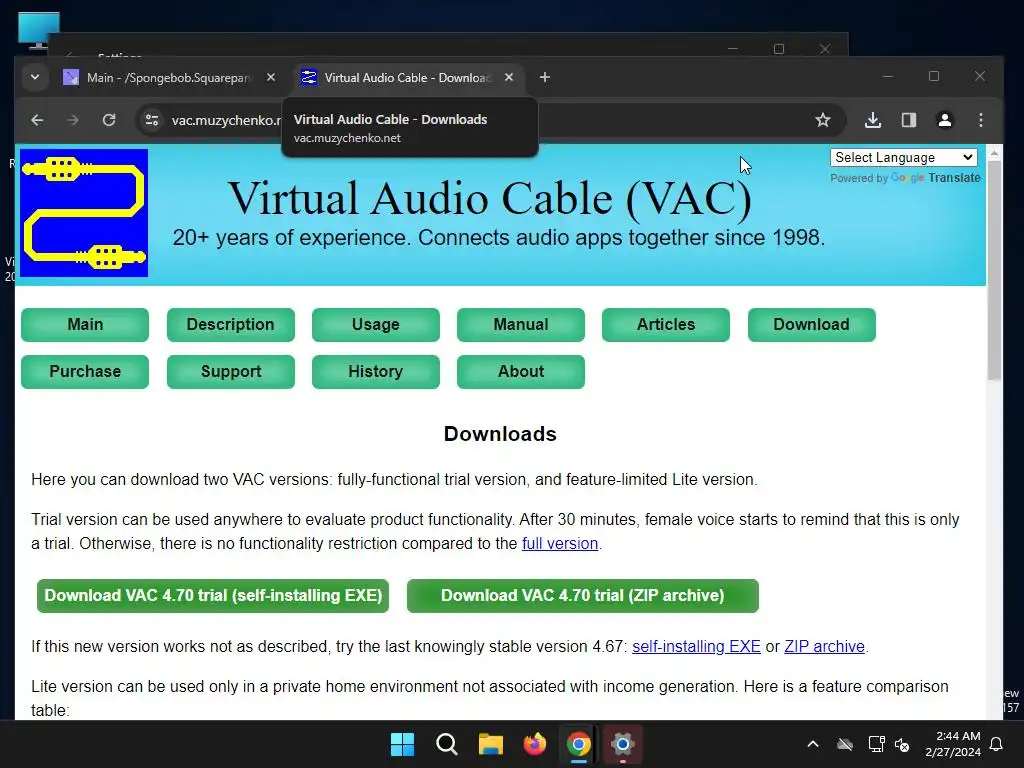This screenshot has height=768, width=1024.
Task: Click the Downloads heading
Action: tap(500, 434)
